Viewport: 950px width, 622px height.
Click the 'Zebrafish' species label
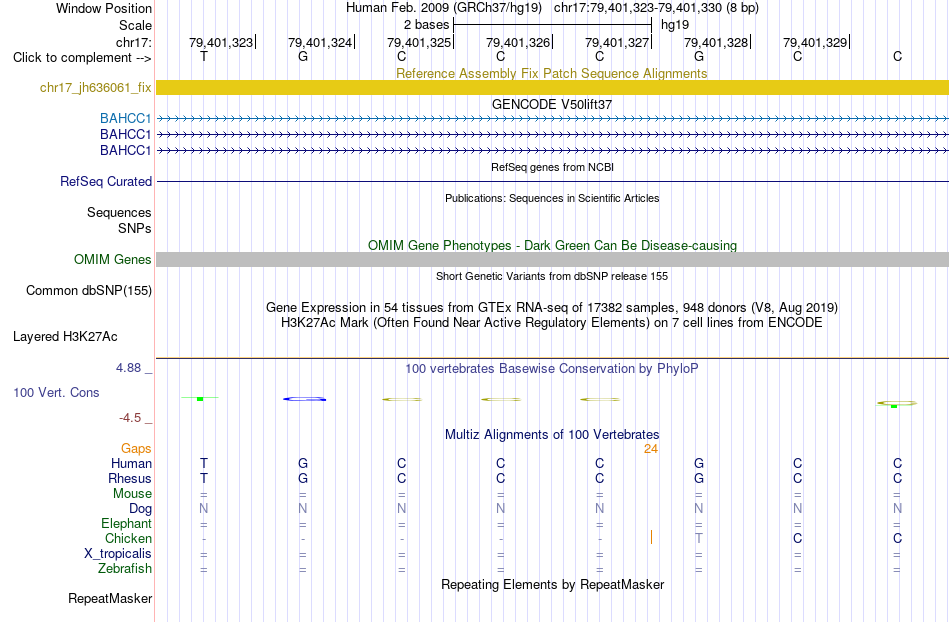(x=125, y=569)
